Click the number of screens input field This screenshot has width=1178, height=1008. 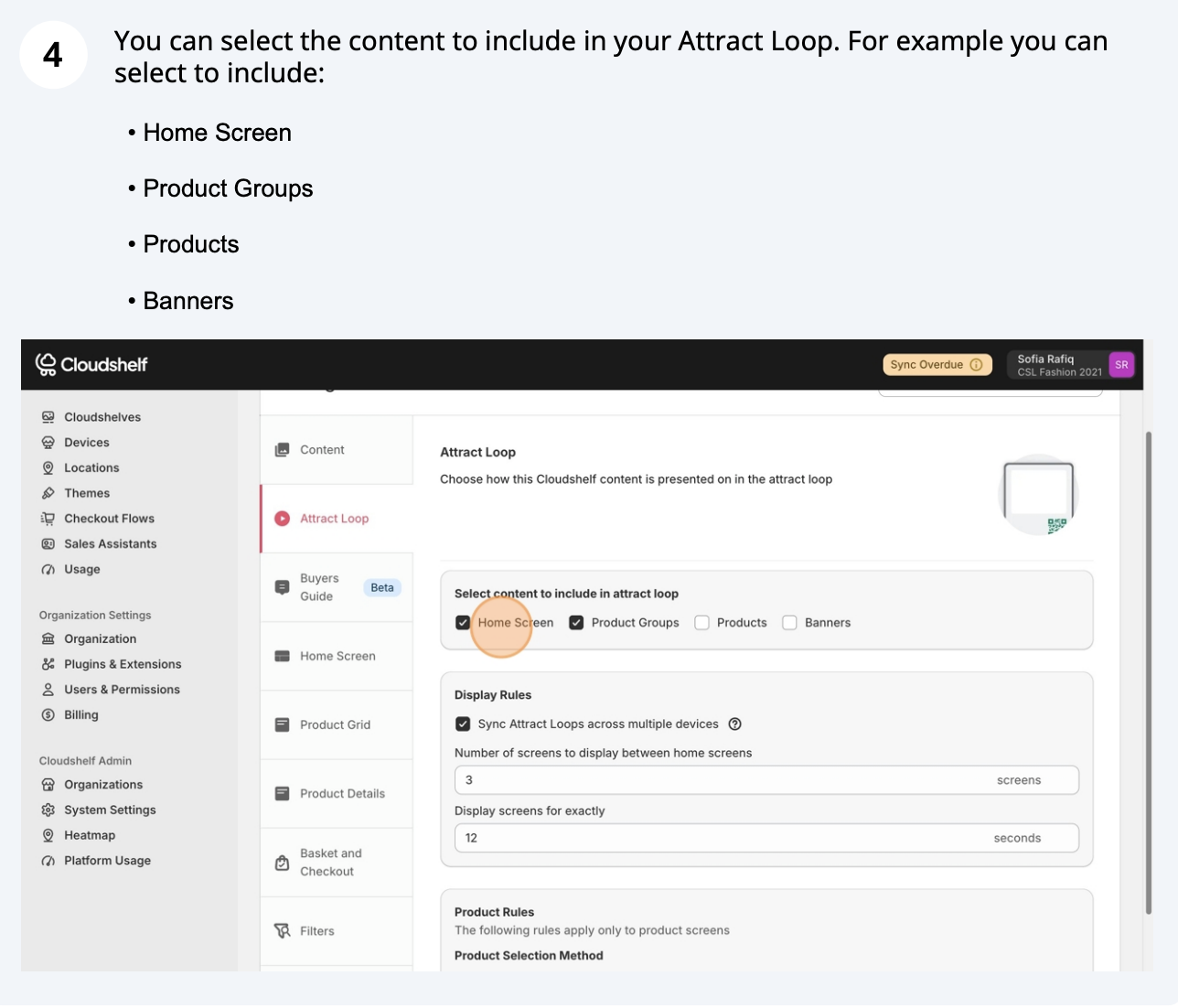tap(723, 780)
